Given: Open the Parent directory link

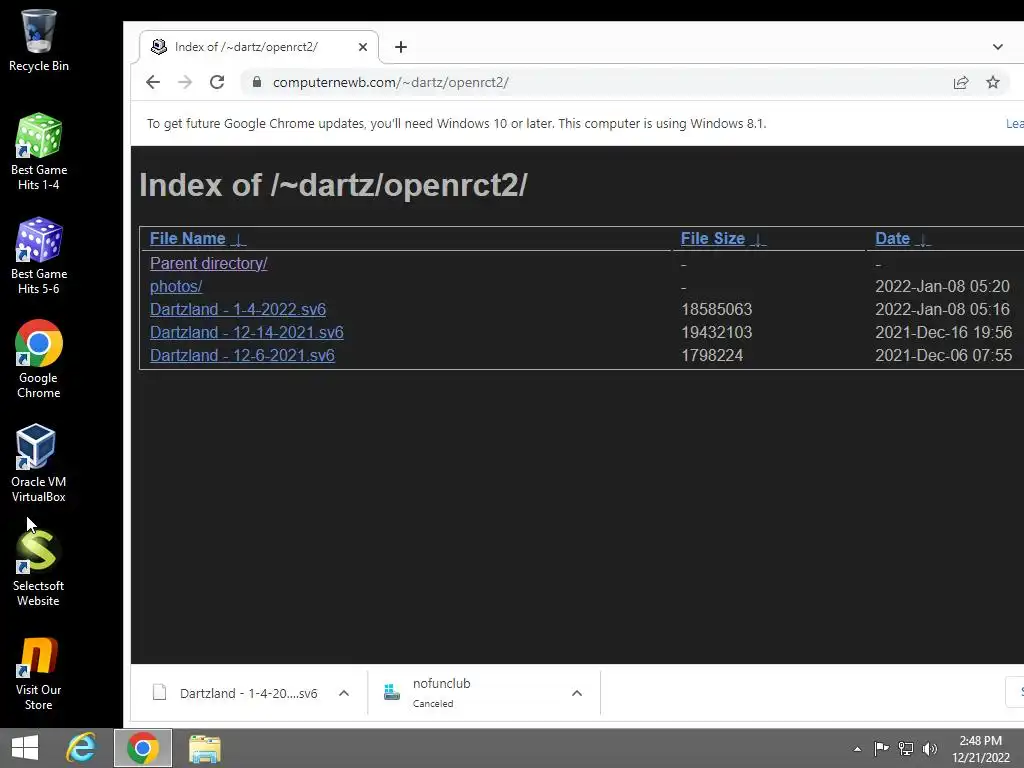Looking at the screenshot, I should [208, 263].
